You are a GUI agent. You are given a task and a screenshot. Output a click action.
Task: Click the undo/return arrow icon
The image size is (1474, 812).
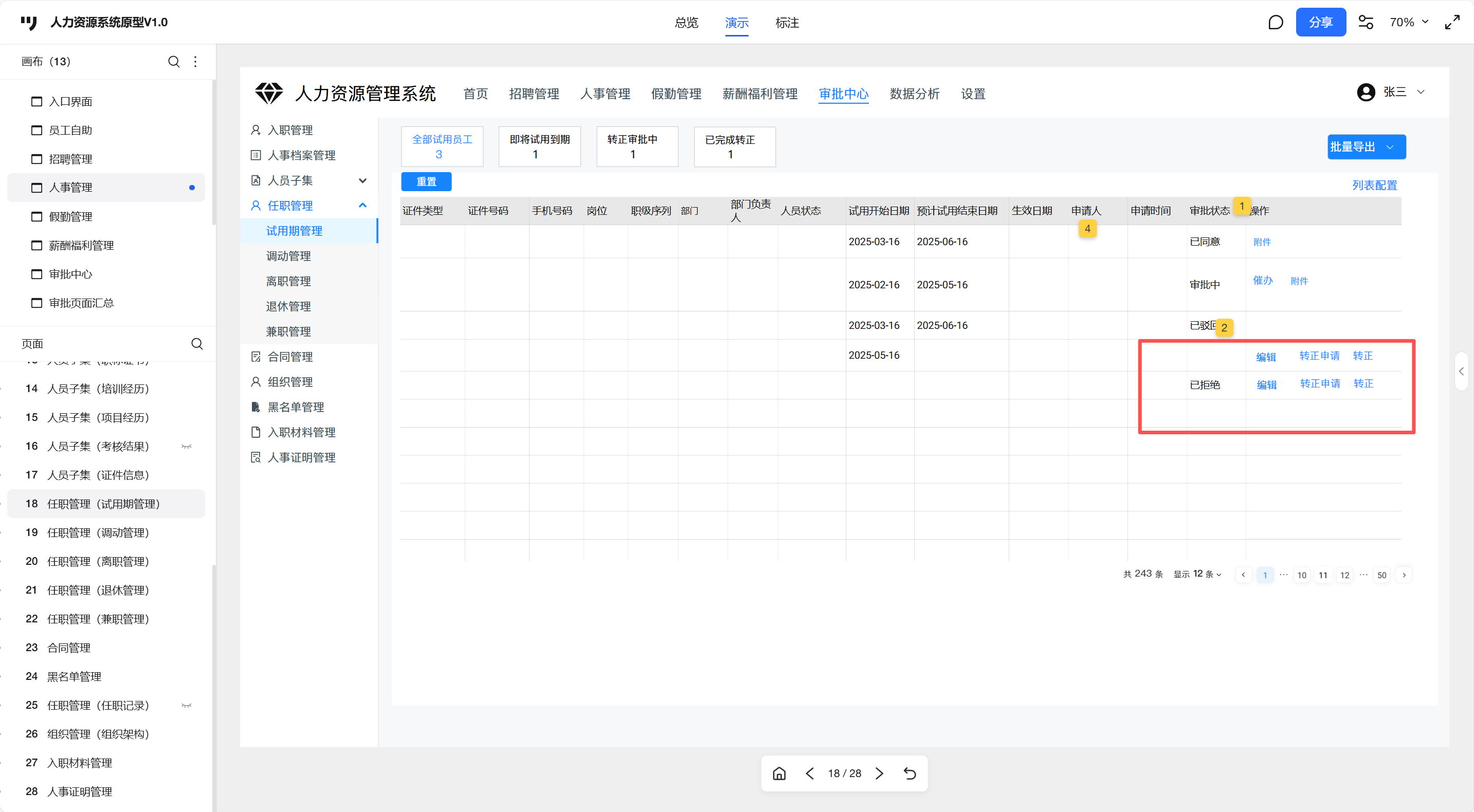(910, 773)
